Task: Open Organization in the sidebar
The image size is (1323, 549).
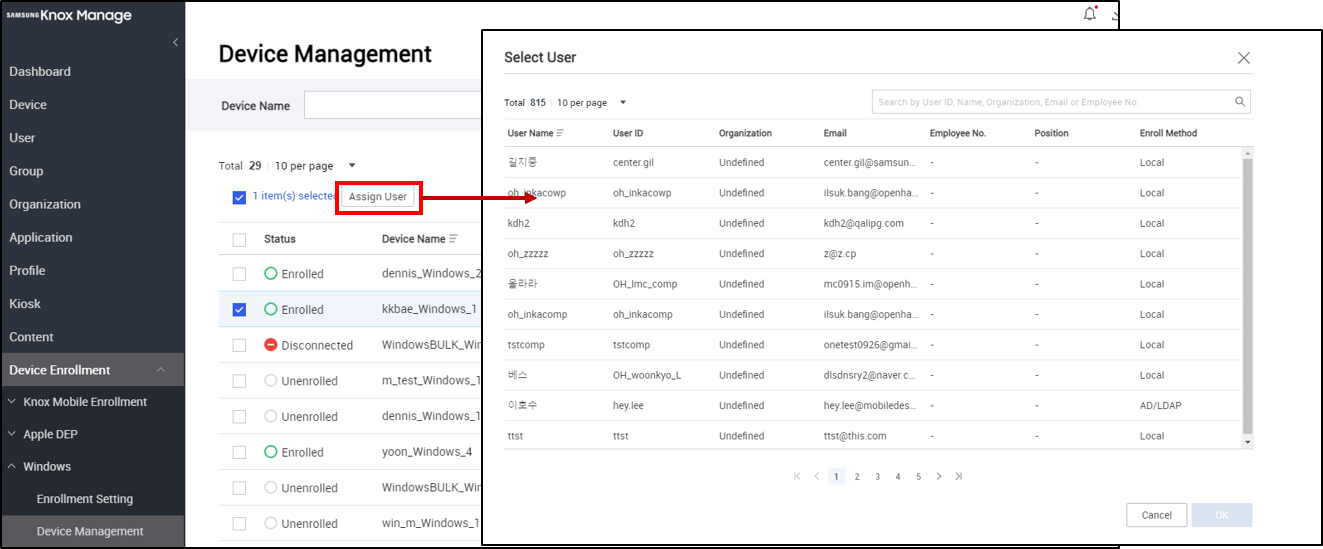Action: [45, 204]
